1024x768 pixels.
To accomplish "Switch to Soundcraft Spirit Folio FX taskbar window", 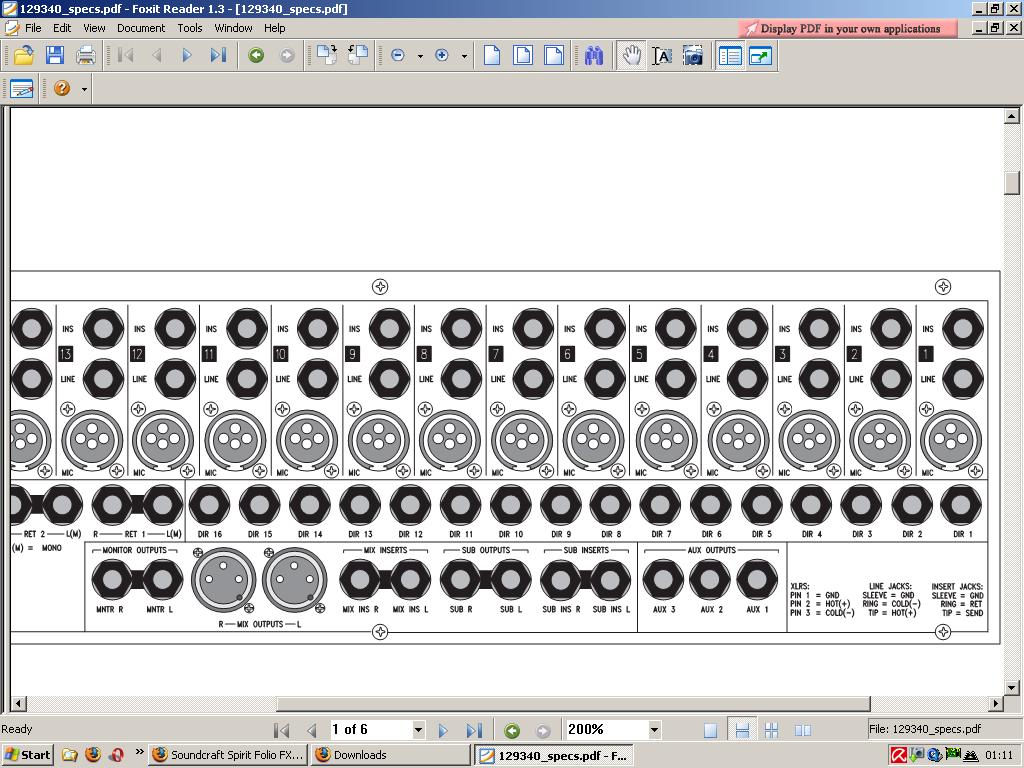I will (x=228, y=755).
